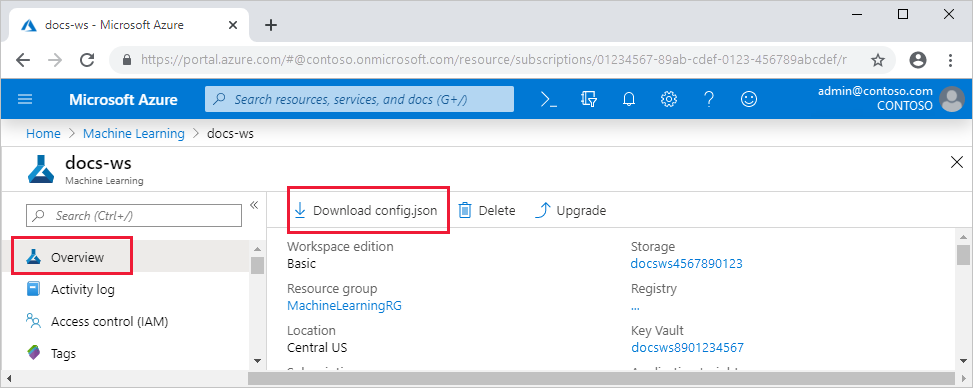The width and height of the screenshot is (973, 388).
Task: Open a new browser tab
Action: [271, 25]
